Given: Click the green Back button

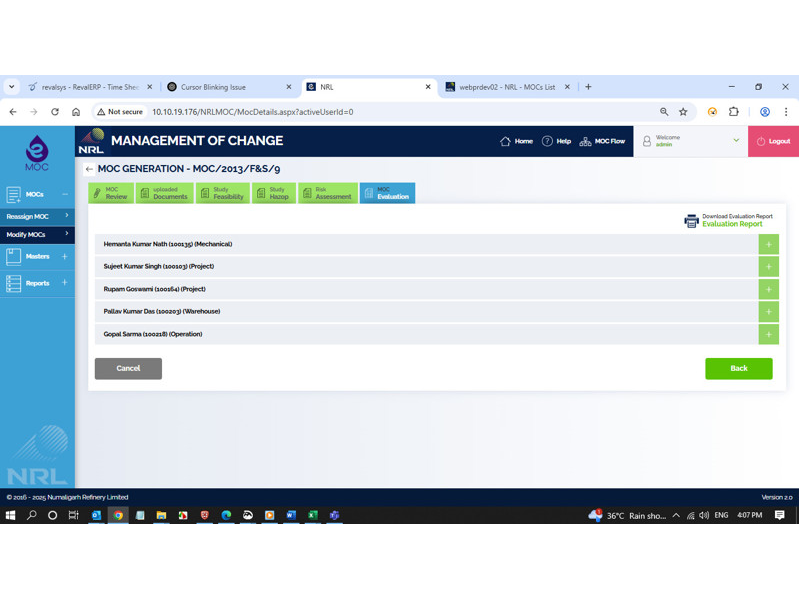Looking at the screenshot, I should coord(738,369).
